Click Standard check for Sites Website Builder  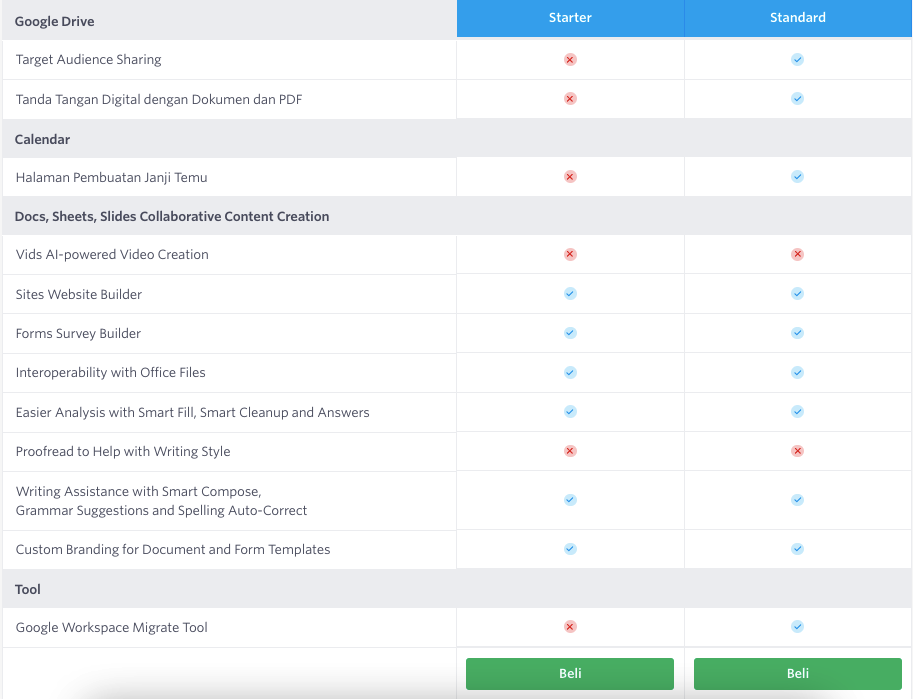point(797,294)
